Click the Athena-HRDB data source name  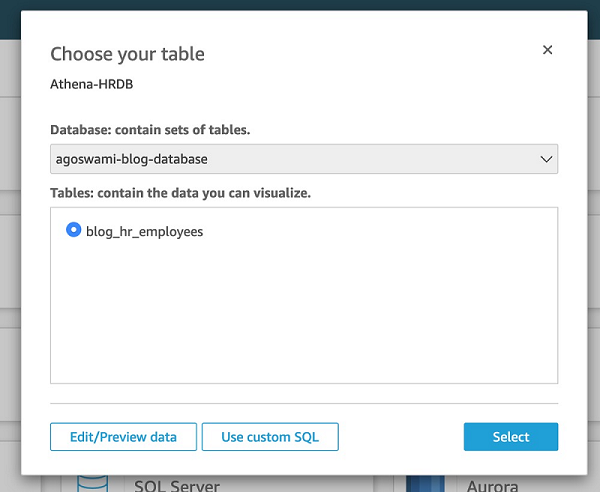click(x=92, y=84)
